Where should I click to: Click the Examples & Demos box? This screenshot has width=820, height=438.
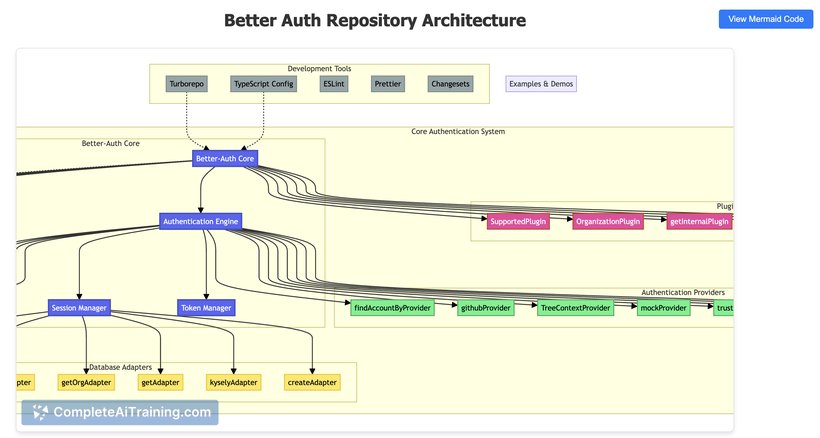[541, 84]
